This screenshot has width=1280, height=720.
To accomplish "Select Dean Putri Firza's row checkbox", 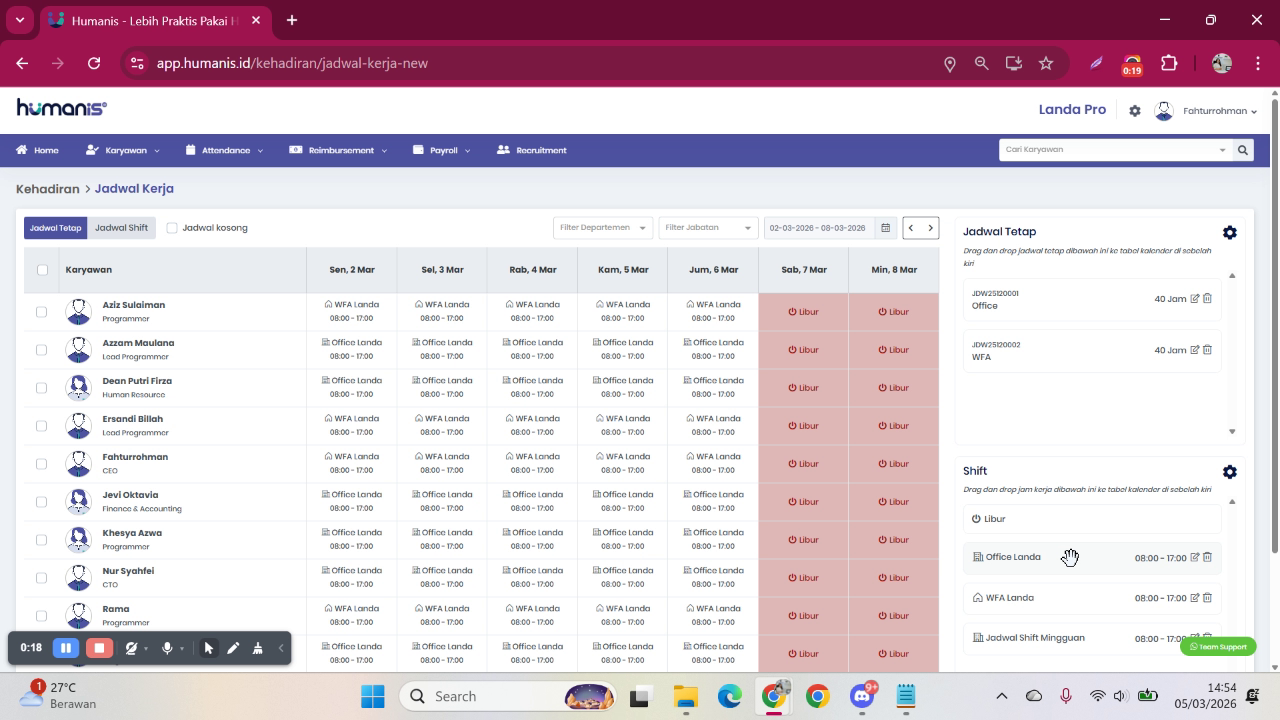I will pos(42,388).
